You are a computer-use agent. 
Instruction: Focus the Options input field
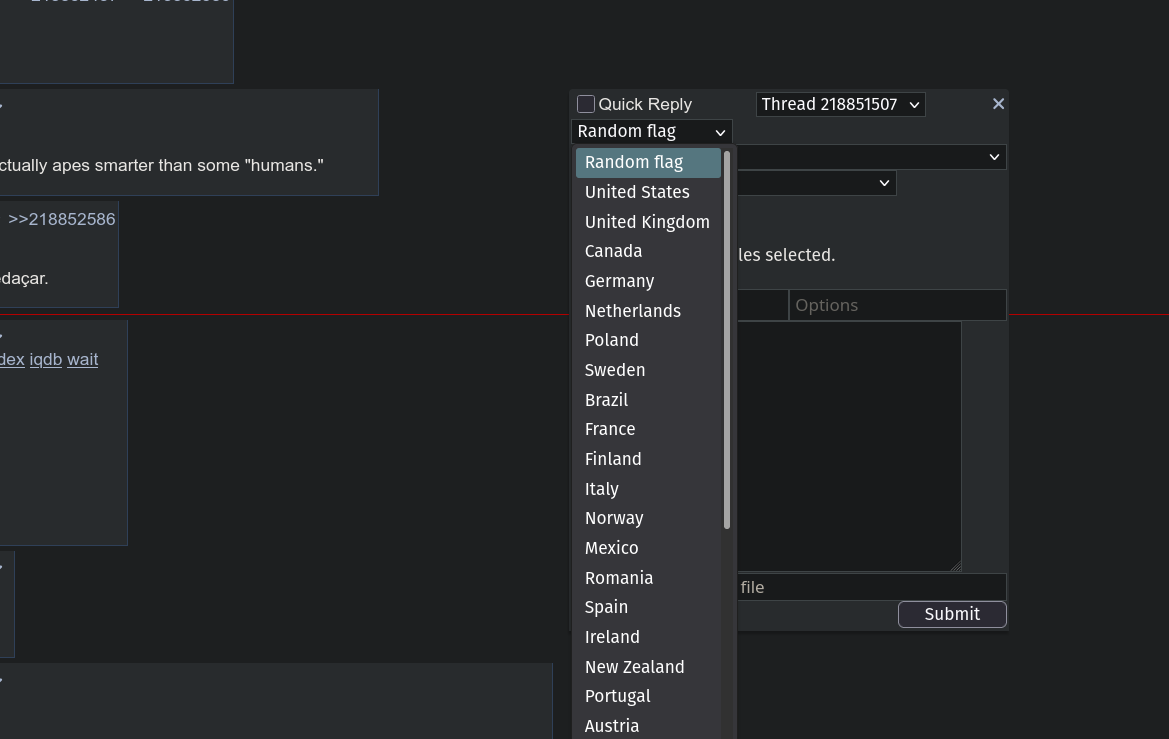(898, 306)
